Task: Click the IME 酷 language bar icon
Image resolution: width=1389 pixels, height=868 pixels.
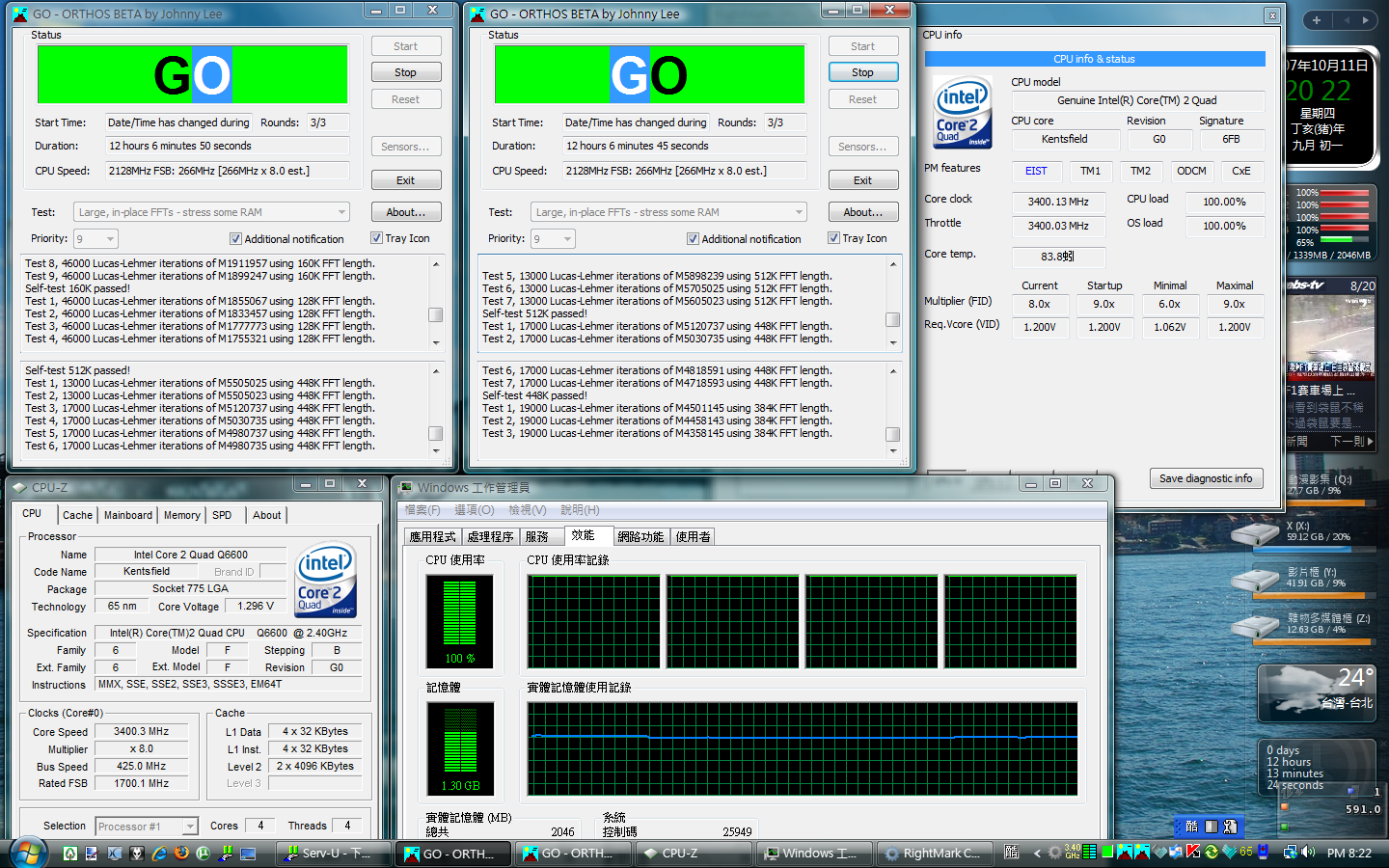Action: 1192,827
